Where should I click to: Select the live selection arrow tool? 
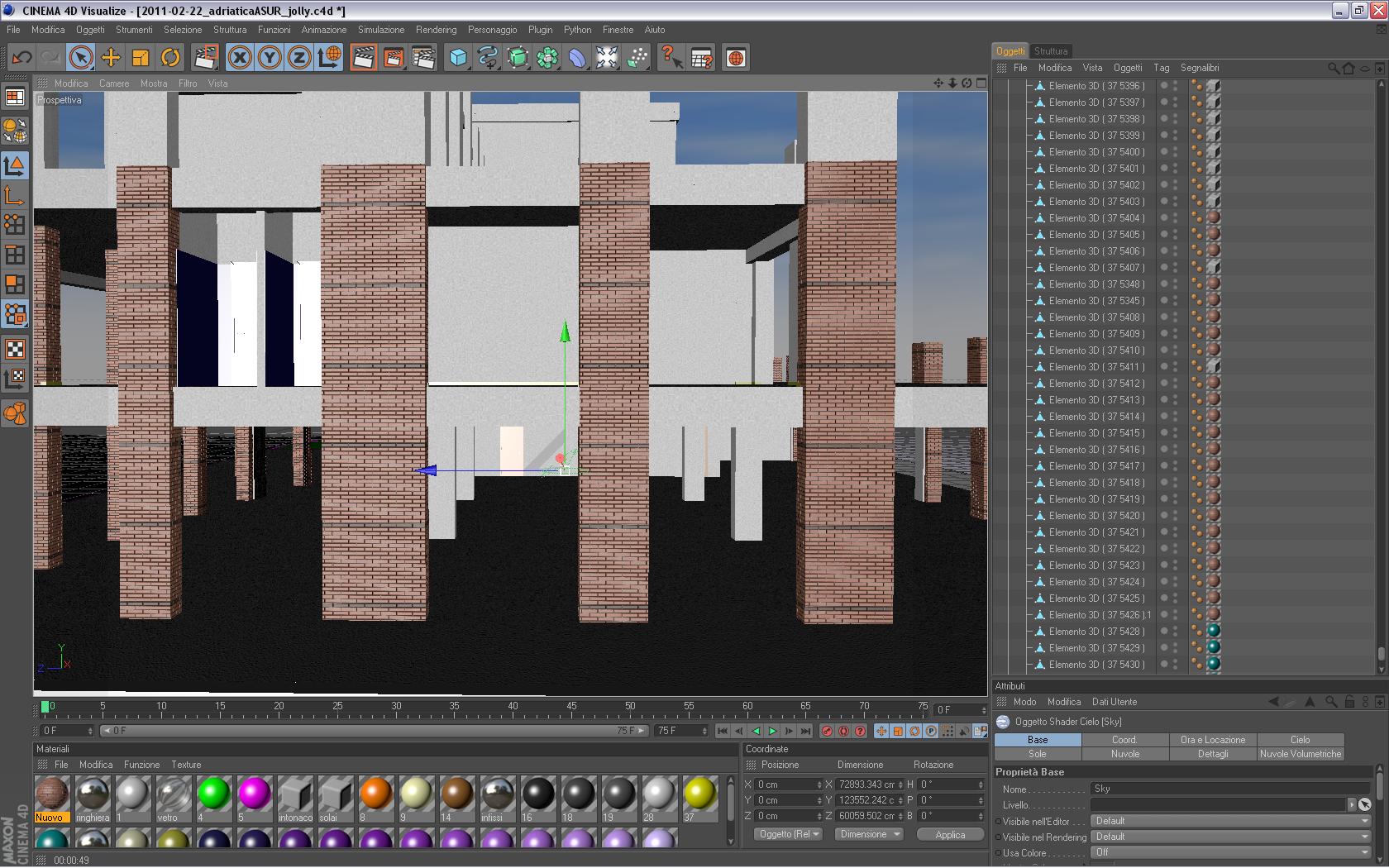[x=80, y=58]
